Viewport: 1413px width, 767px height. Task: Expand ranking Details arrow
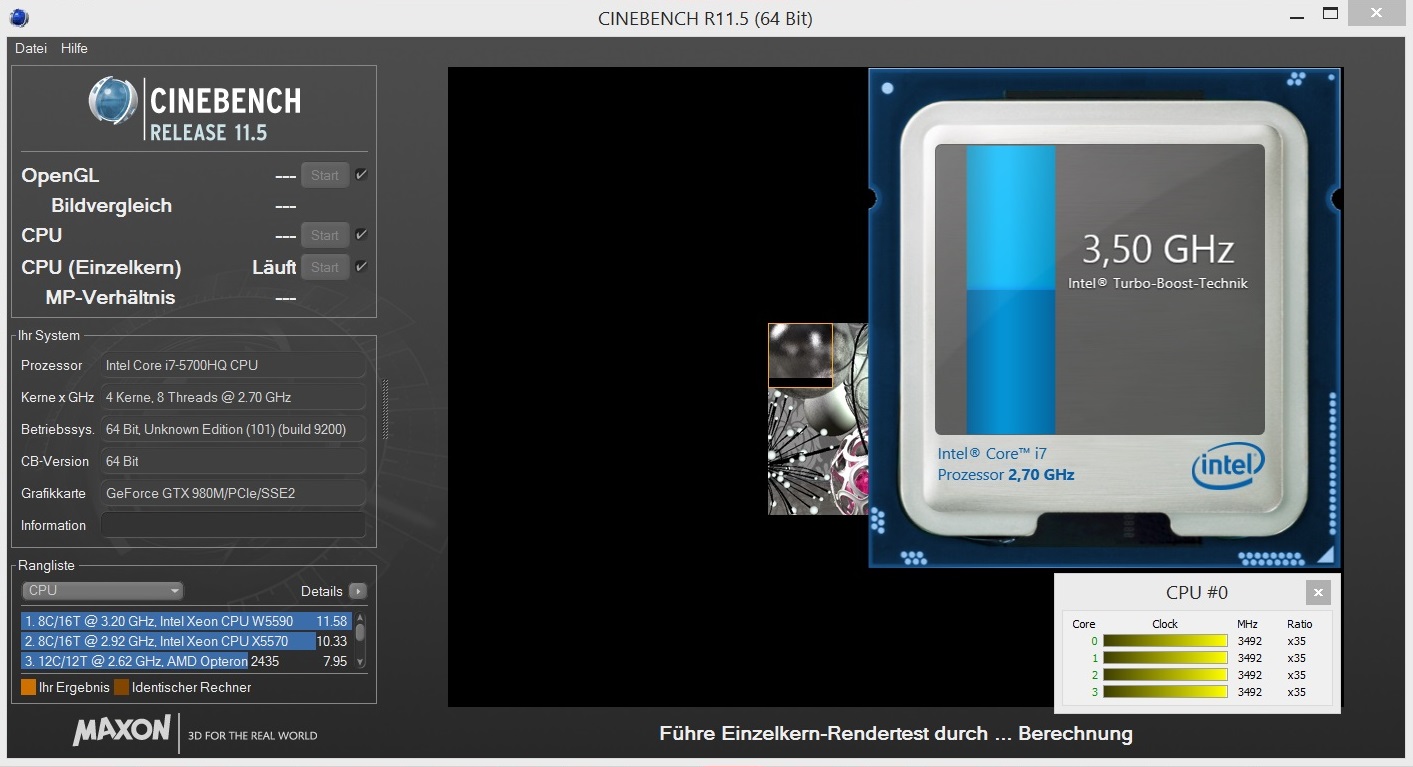pos(358,591)
